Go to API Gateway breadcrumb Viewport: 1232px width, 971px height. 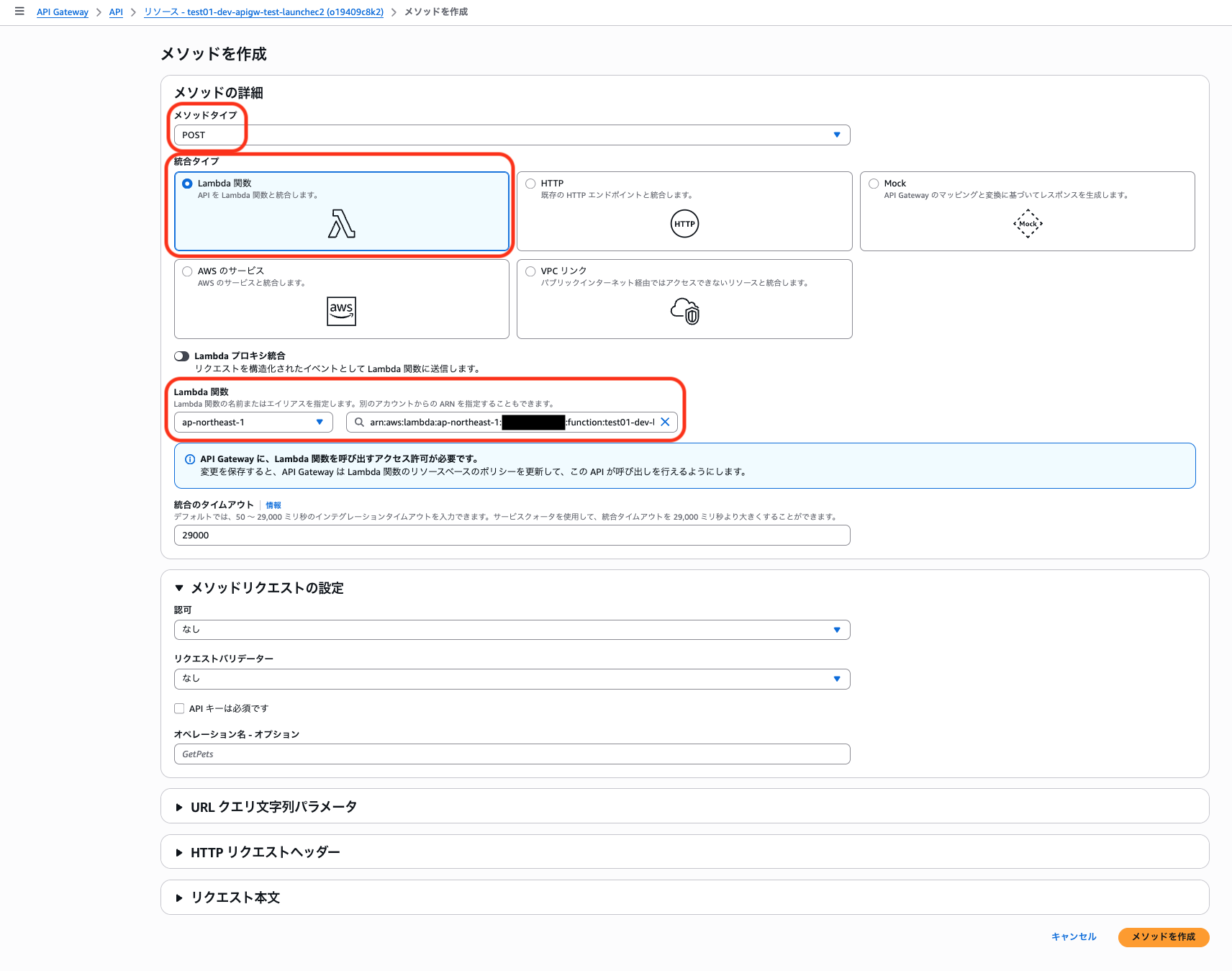[63, 12]
